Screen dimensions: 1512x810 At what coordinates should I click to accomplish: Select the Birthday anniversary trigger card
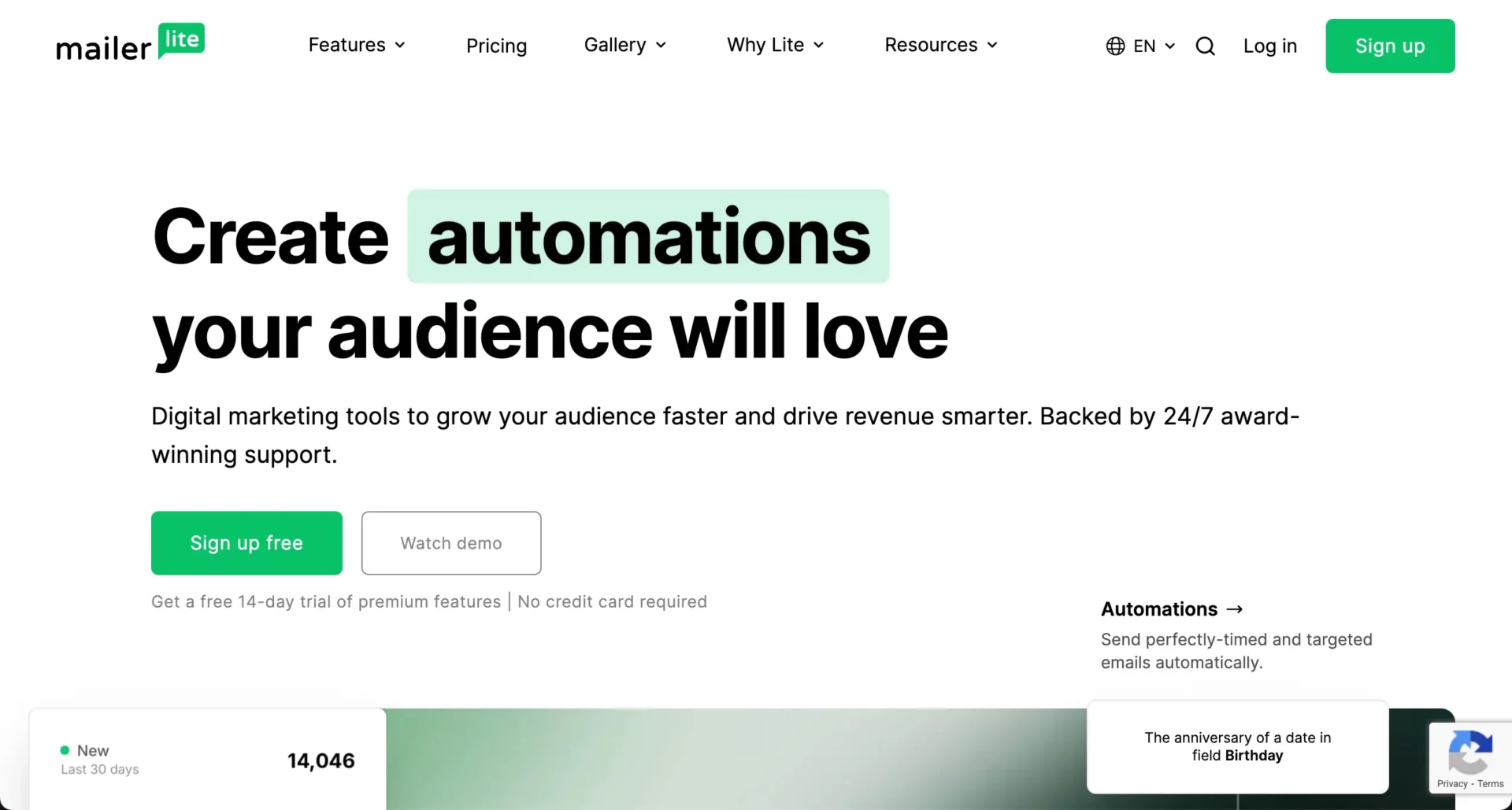pos(1237,746)
